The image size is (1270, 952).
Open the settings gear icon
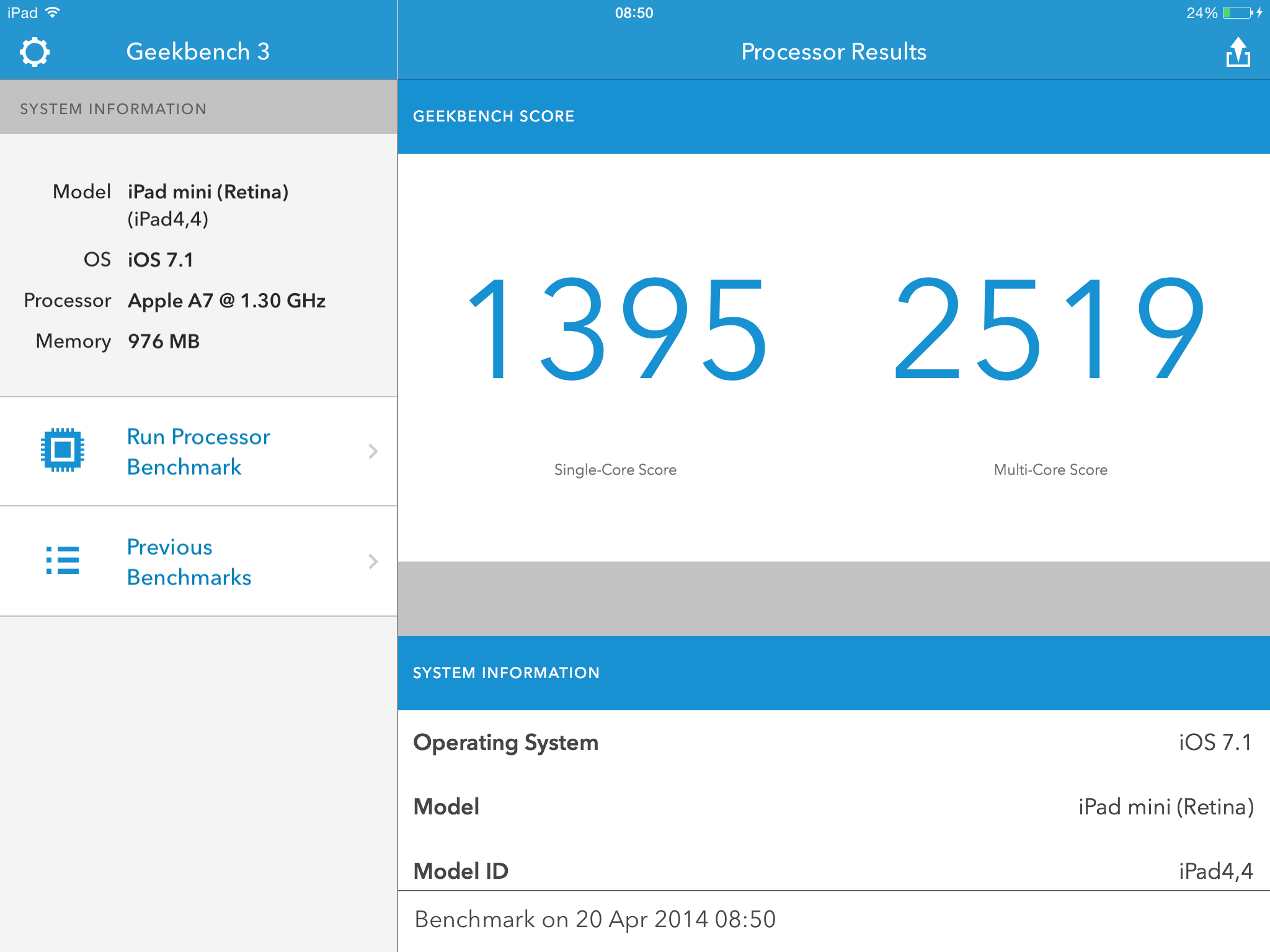[35, 52]
